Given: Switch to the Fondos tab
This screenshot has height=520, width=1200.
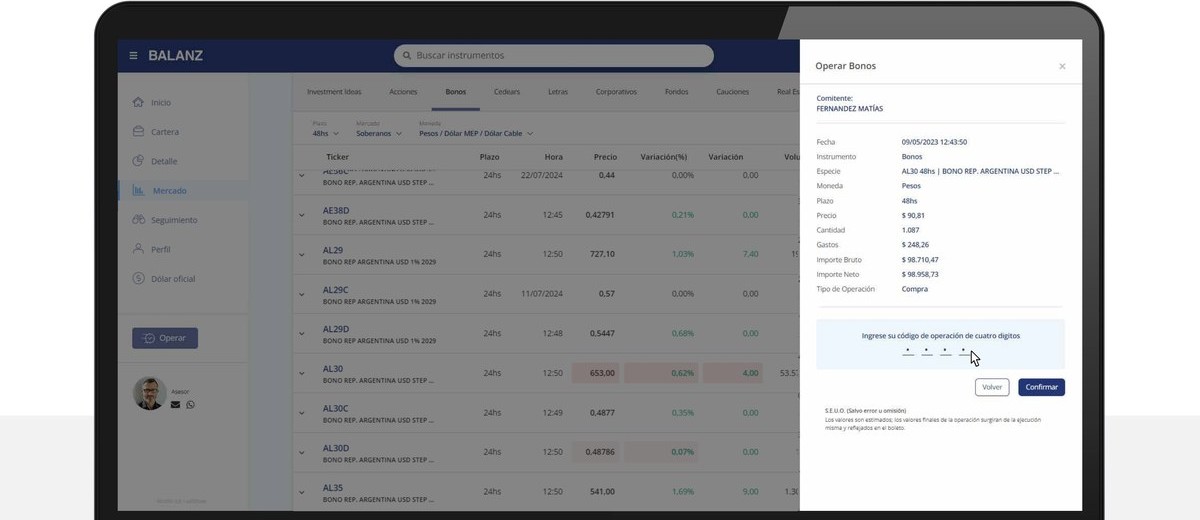Looking at the screenshot, I should click(676, 91).
